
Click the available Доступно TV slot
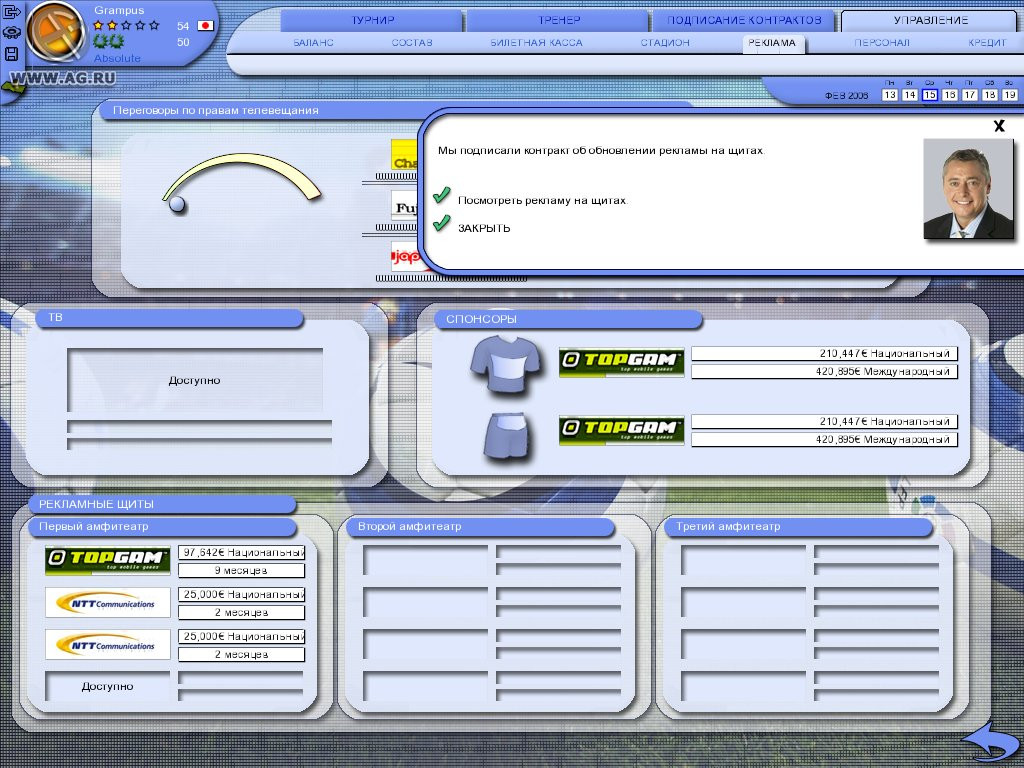[x=195, y=380]
